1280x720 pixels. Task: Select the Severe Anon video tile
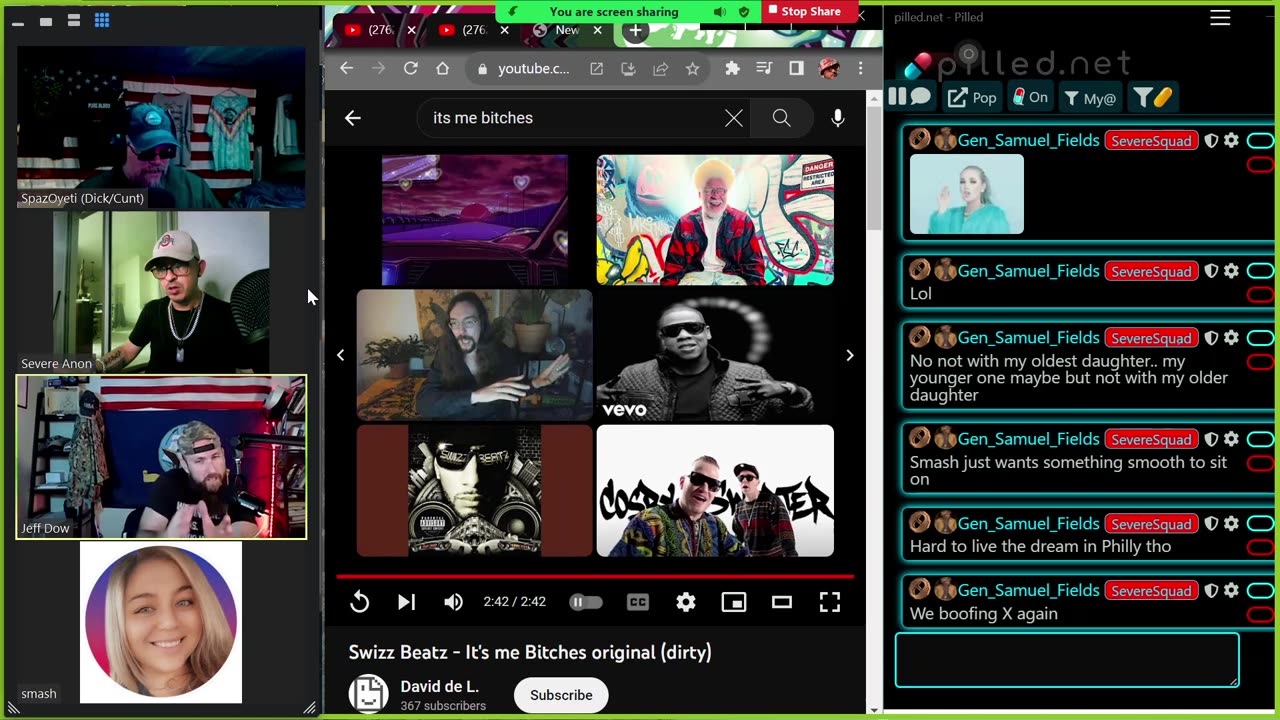161,292
